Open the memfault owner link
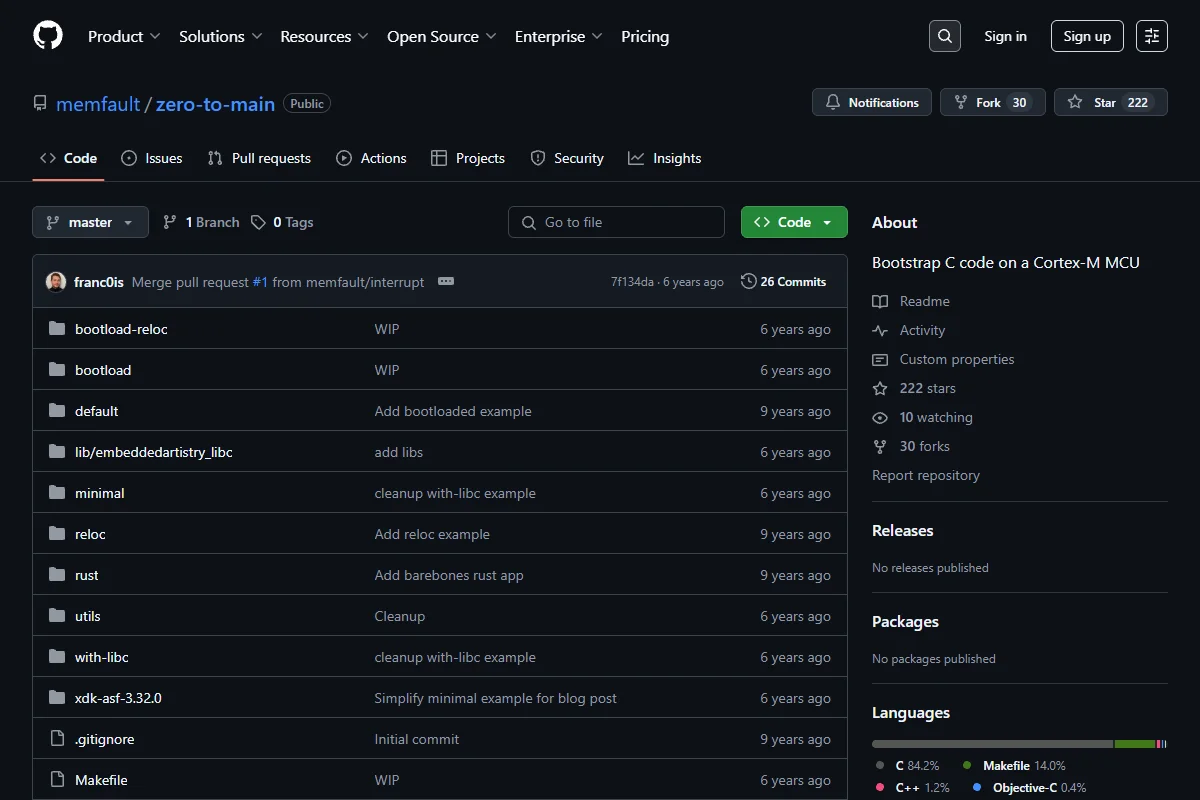Viewport: 1200px width, 800px height. tap(98, 103)
